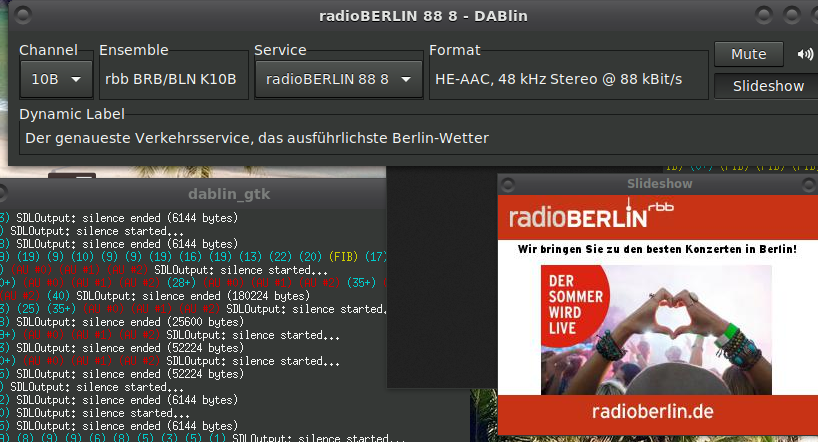Viewport: 818px width, 442px height.
Task: Toggle the Slideshow button
Action: [767, 86]
